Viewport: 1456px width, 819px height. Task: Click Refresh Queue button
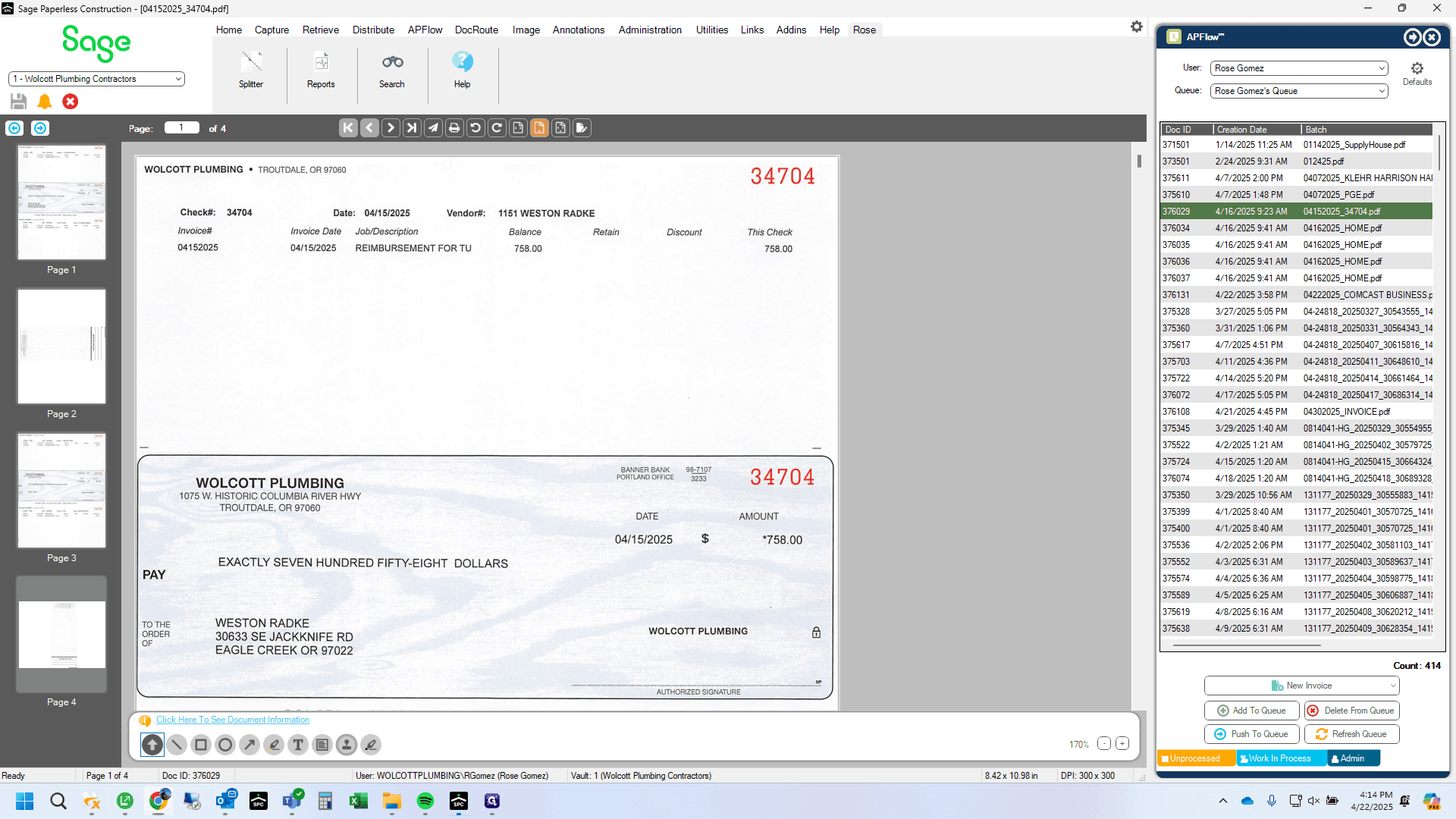1352,734
